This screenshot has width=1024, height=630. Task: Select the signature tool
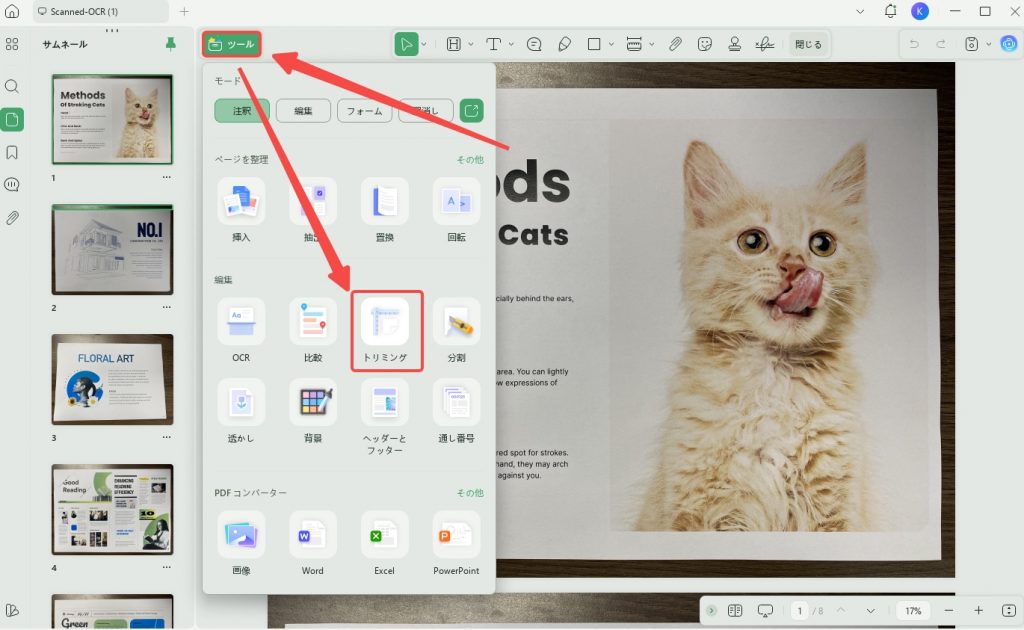[x=765, y=44]
